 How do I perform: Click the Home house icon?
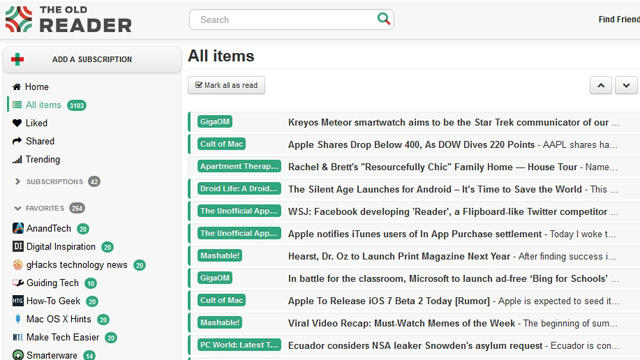pyautogui.click(x=17, y=87)
